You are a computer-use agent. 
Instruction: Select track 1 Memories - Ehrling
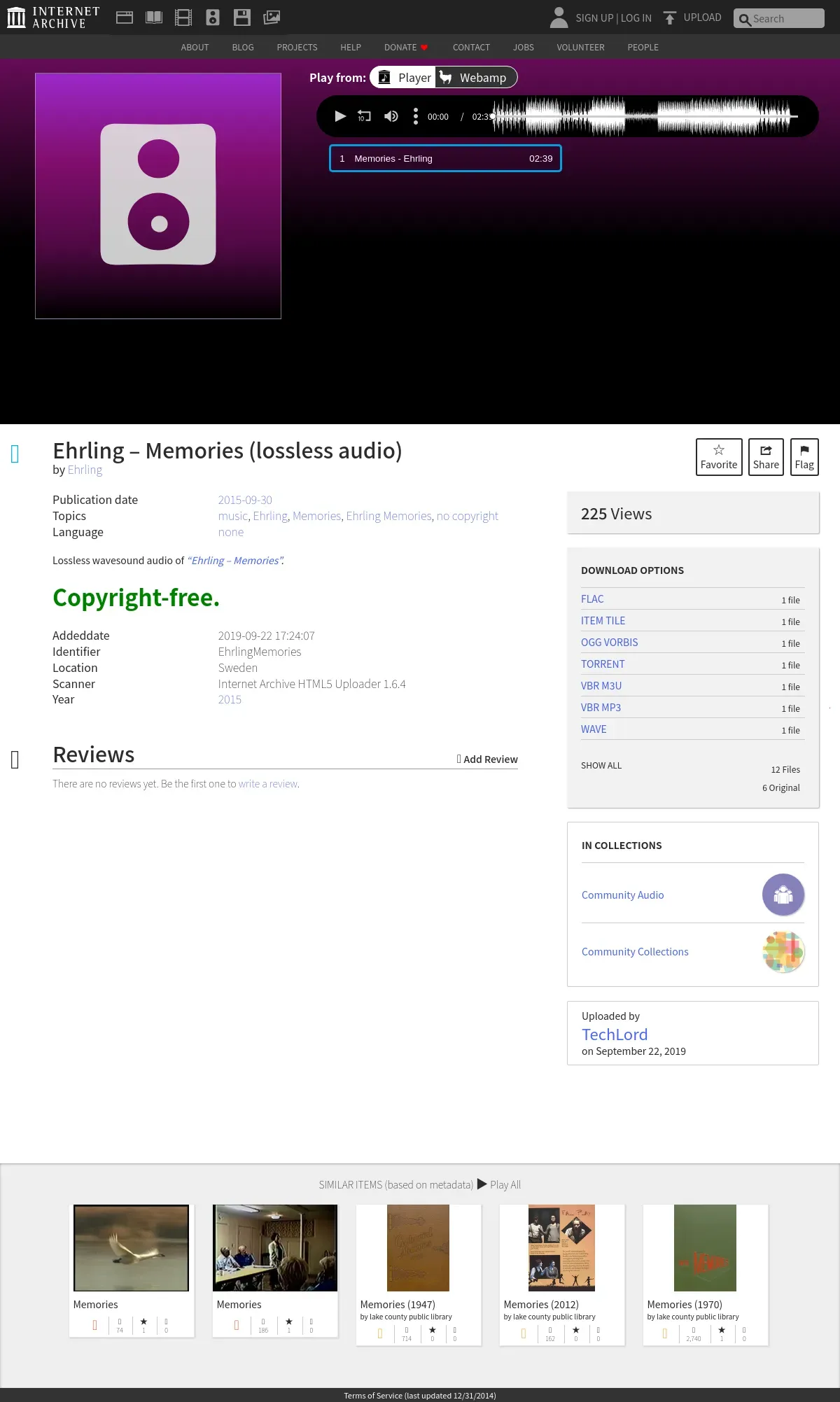[x=445, y=158]
